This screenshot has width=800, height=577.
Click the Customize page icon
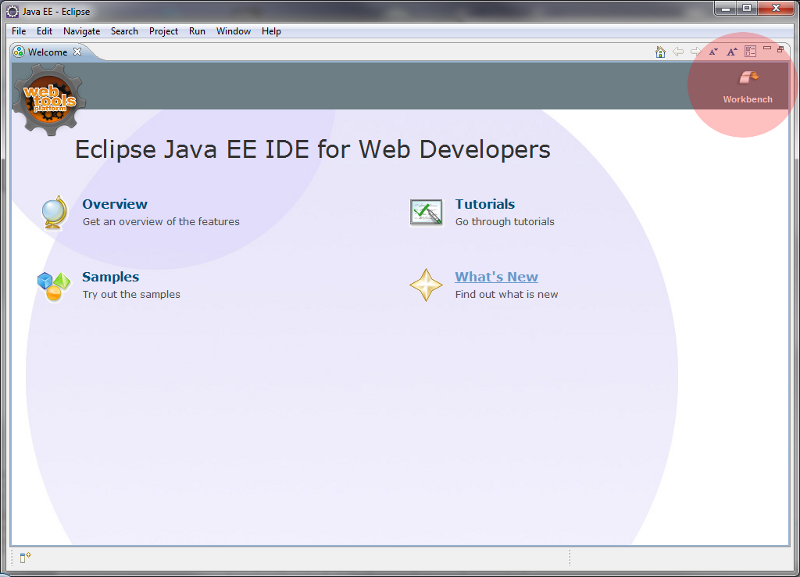pos(750,52)
